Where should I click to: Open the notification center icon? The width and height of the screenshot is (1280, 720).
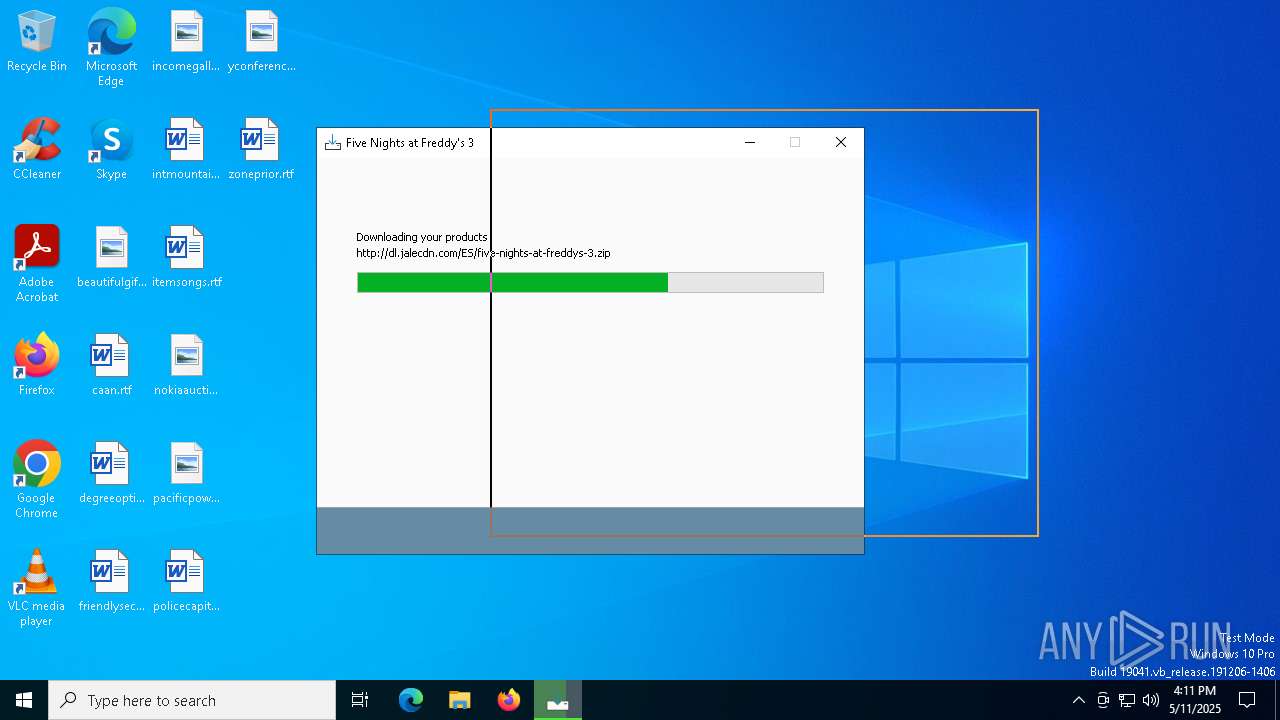click(x=1247, y=700)
